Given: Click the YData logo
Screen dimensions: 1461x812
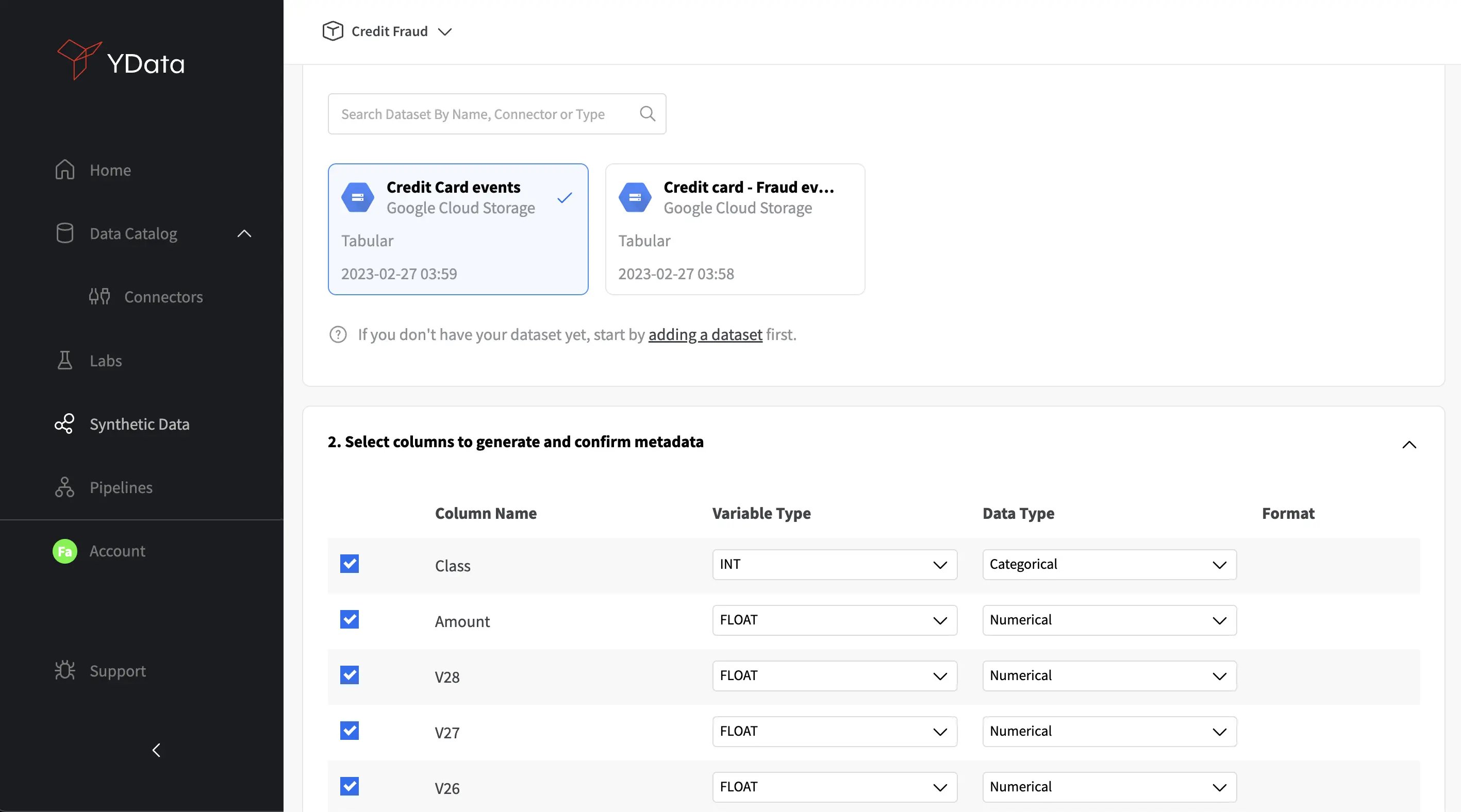Looking at the screenshot, I should 121,60.
